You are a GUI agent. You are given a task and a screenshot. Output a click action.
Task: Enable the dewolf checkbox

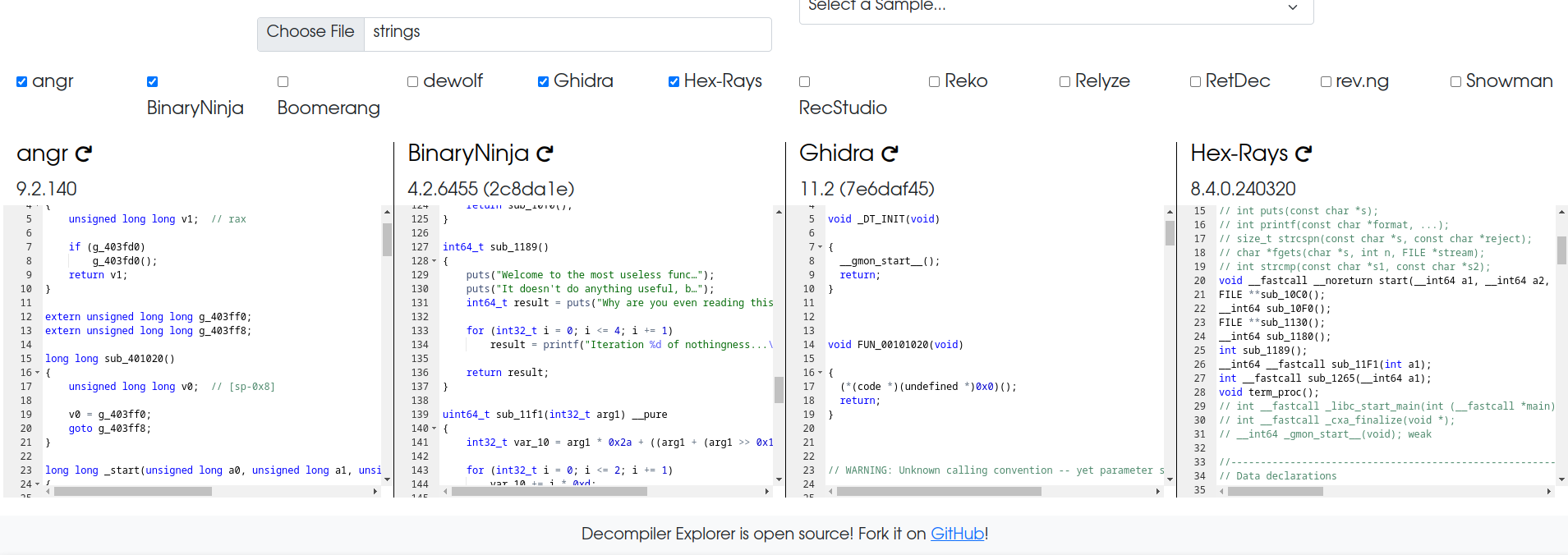click(413, 81)
